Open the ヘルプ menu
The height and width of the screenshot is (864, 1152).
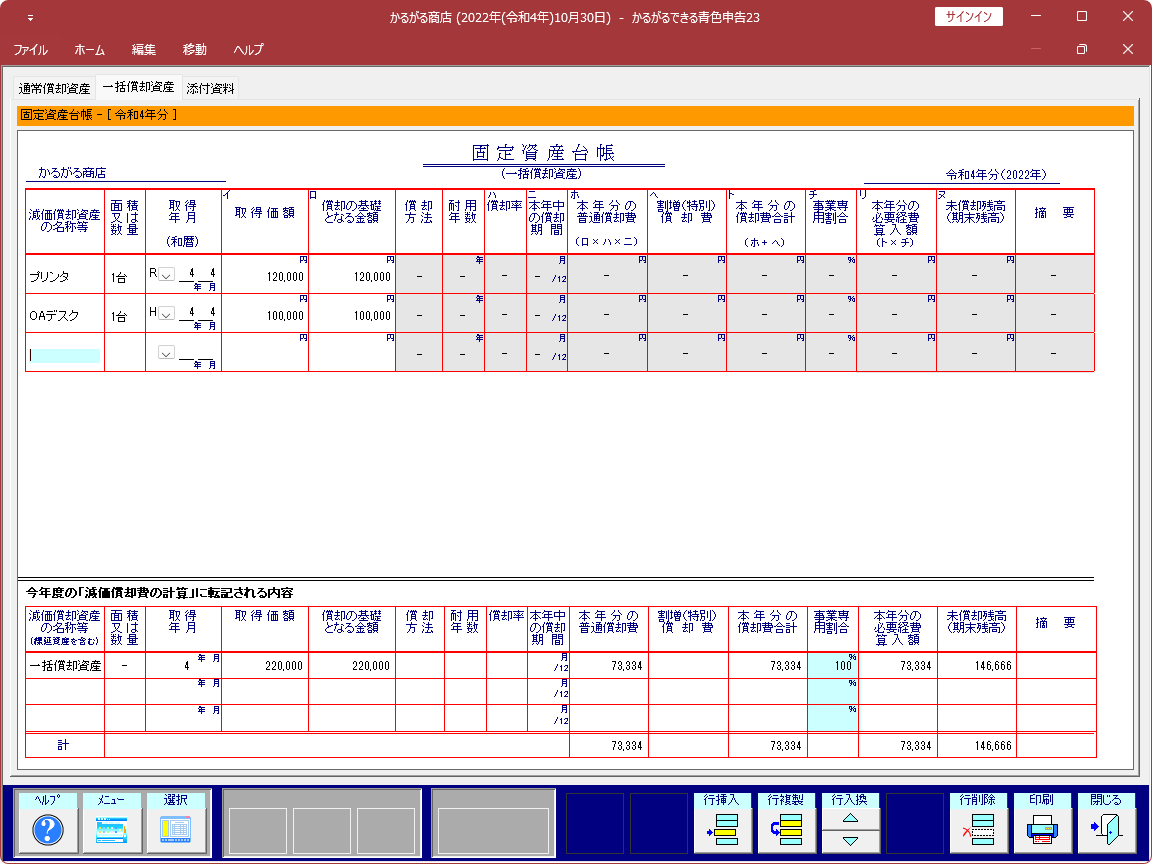pos(248,50)
